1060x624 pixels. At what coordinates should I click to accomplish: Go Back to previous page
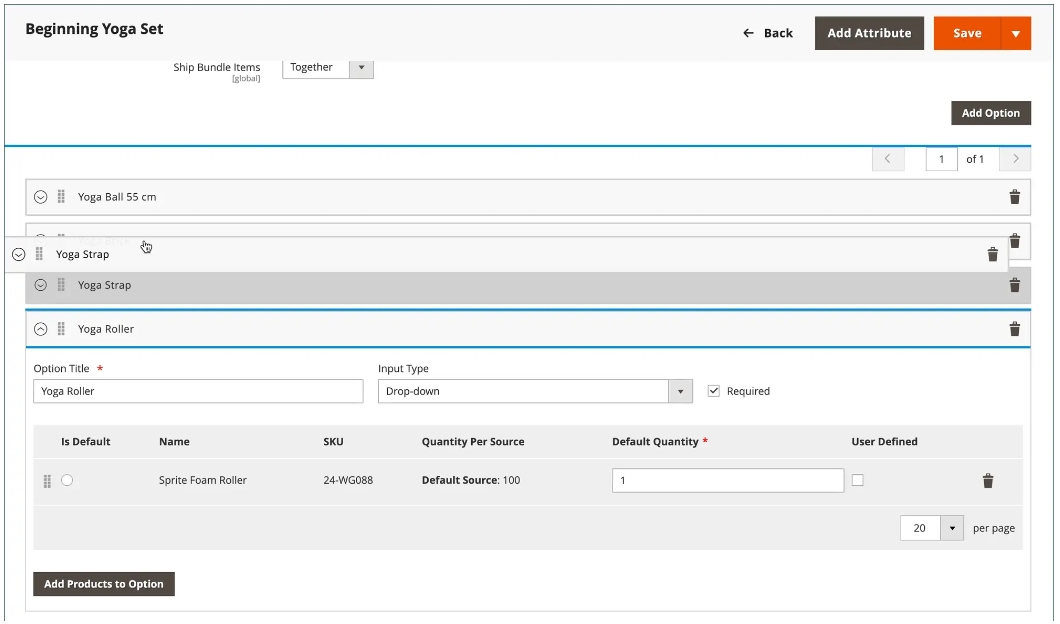tap(768, 33)
